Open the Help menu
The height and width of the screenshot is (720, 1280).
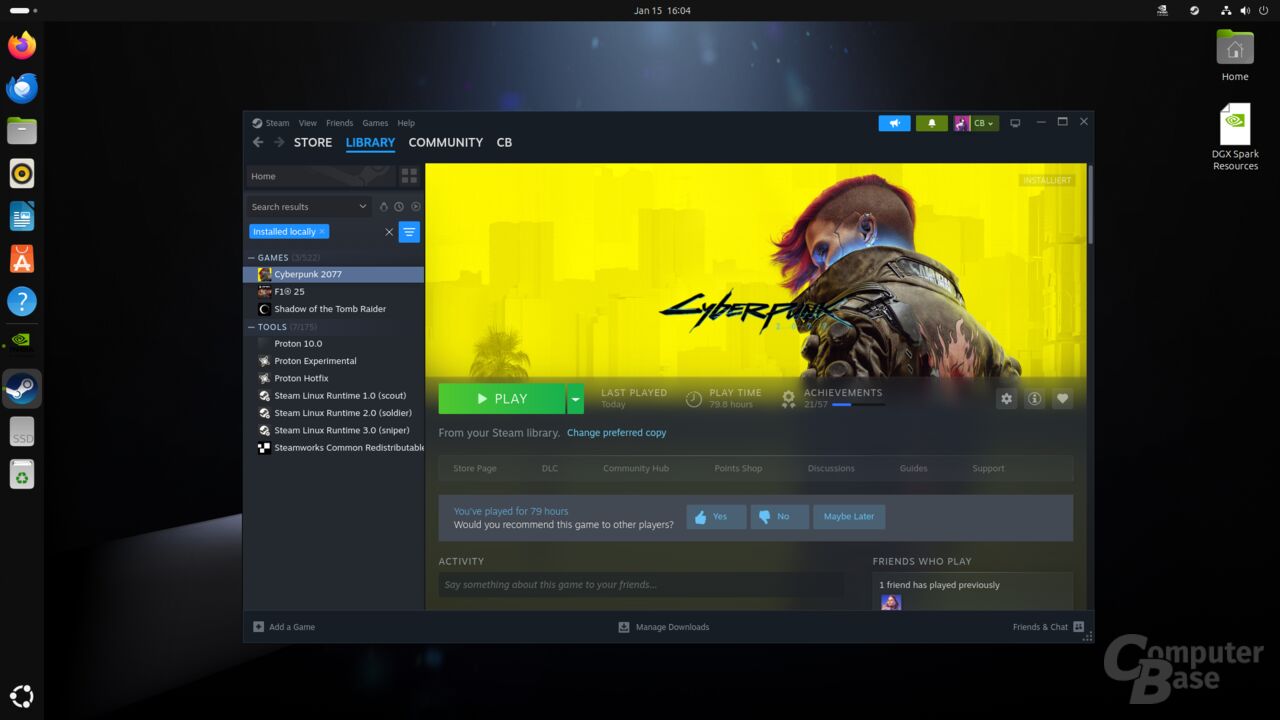coord(406,123)
